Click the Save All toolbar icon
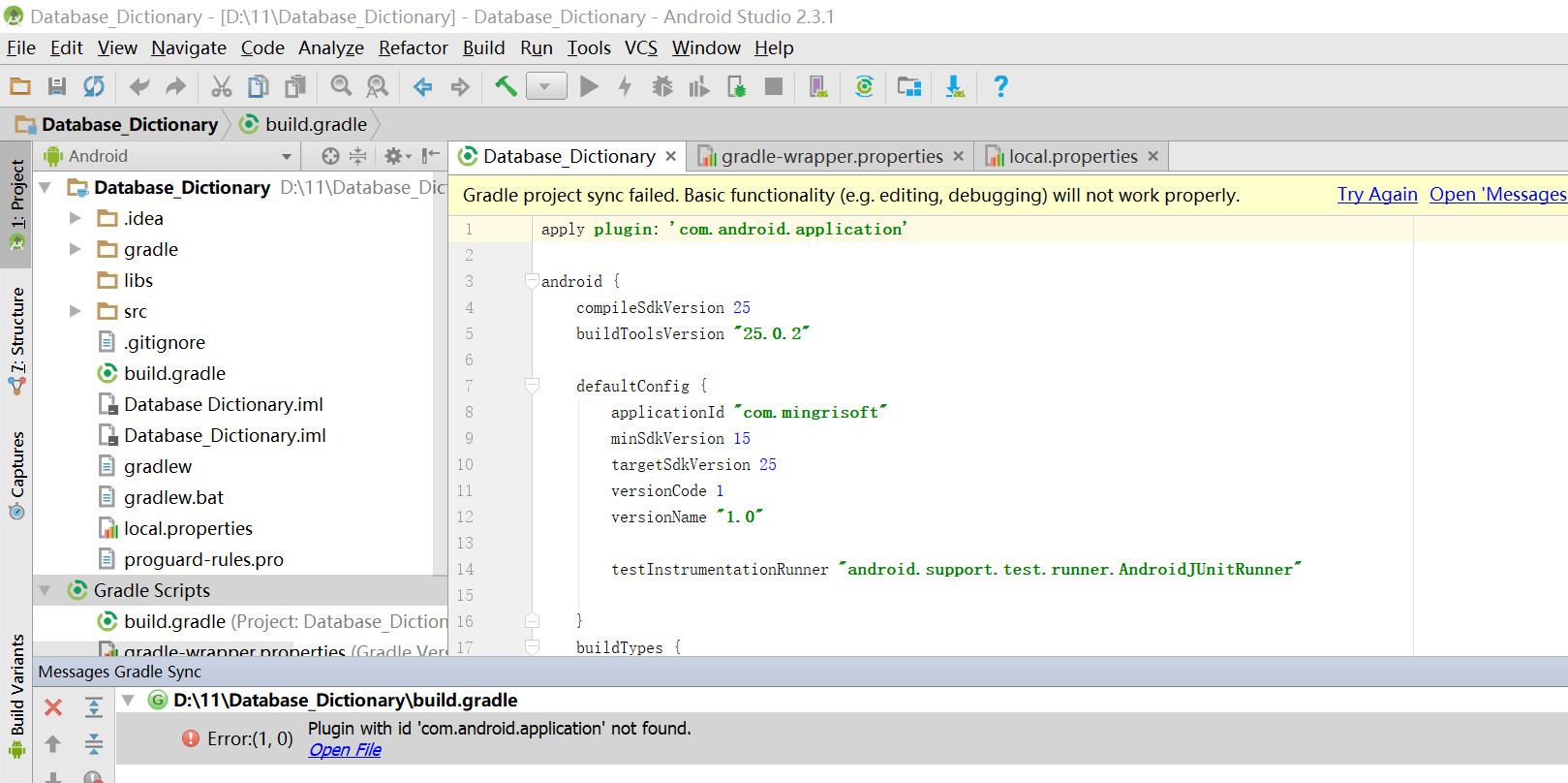 tap(57, 86)
